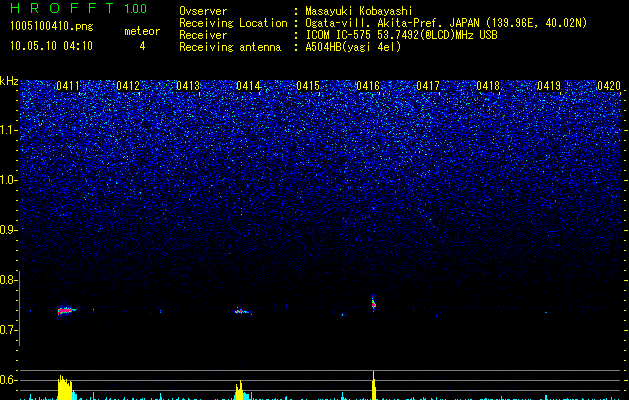Click the 0419 time marker
This screenshot has height=400, width=629.
pos(549,86)
